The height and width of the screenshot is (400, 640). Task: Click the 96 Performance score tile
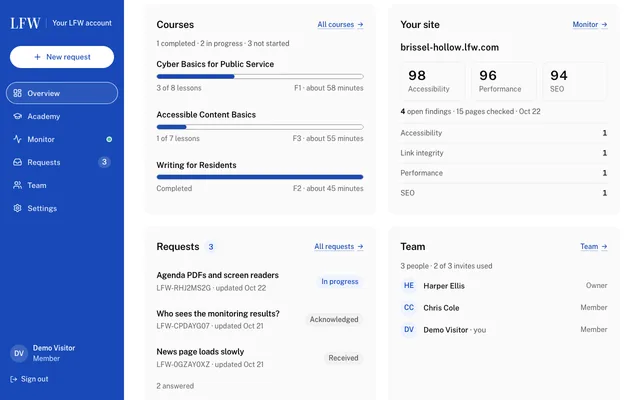tap(504, 81)
